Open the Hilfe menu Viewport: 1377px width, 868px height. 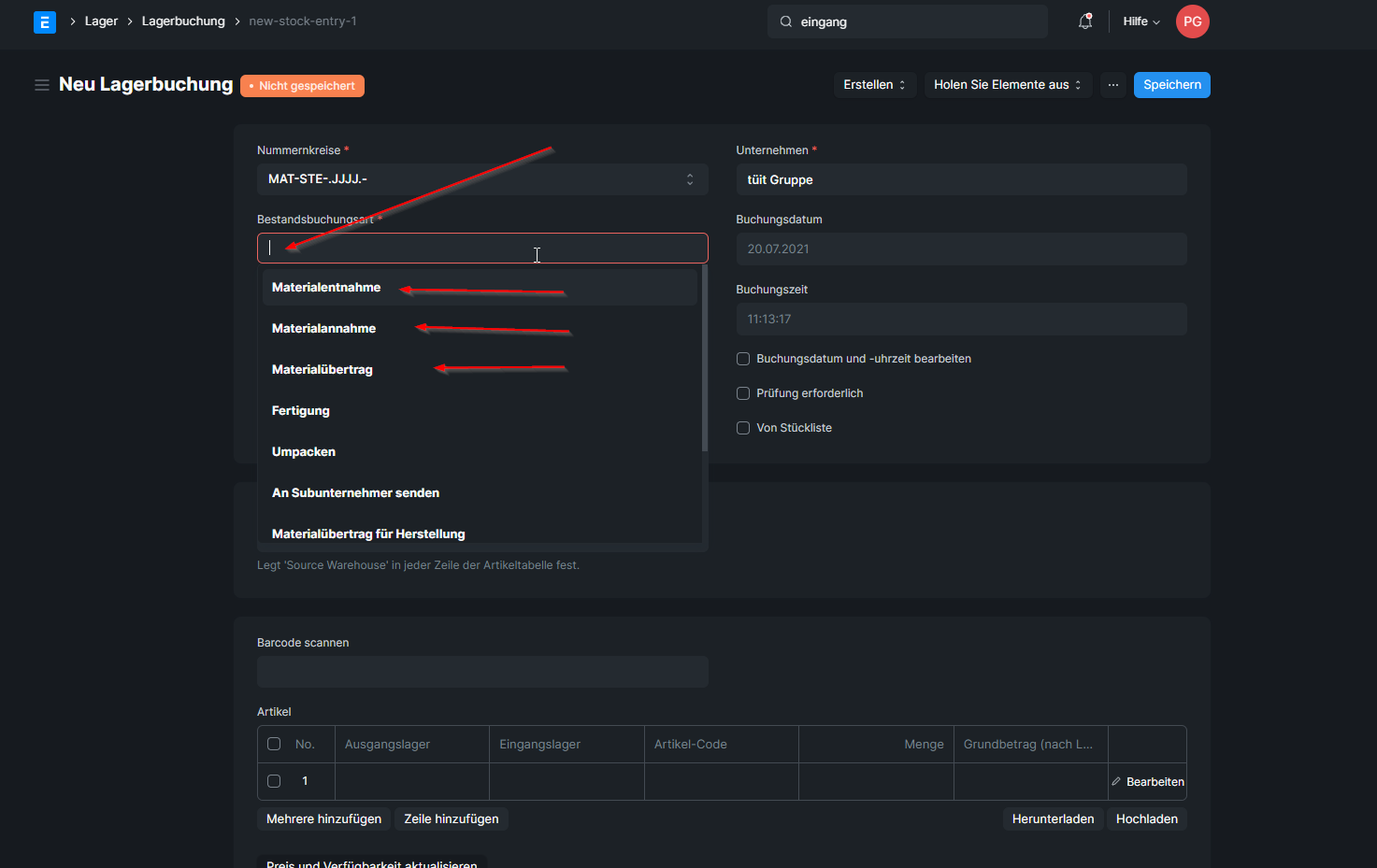tap(1141, 21)
